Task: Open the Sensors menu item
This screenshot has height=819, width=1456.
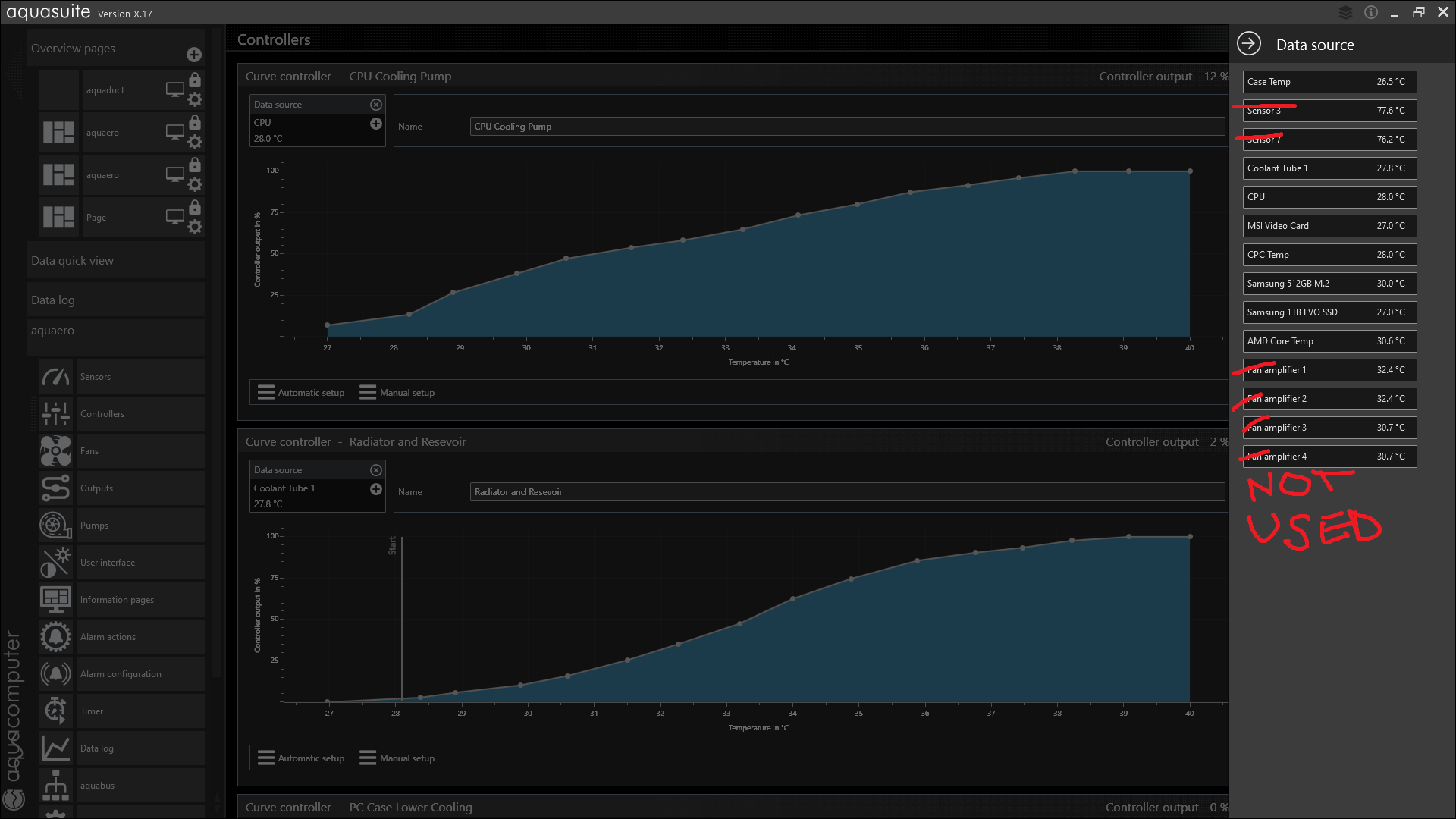Action: (140, 377)
